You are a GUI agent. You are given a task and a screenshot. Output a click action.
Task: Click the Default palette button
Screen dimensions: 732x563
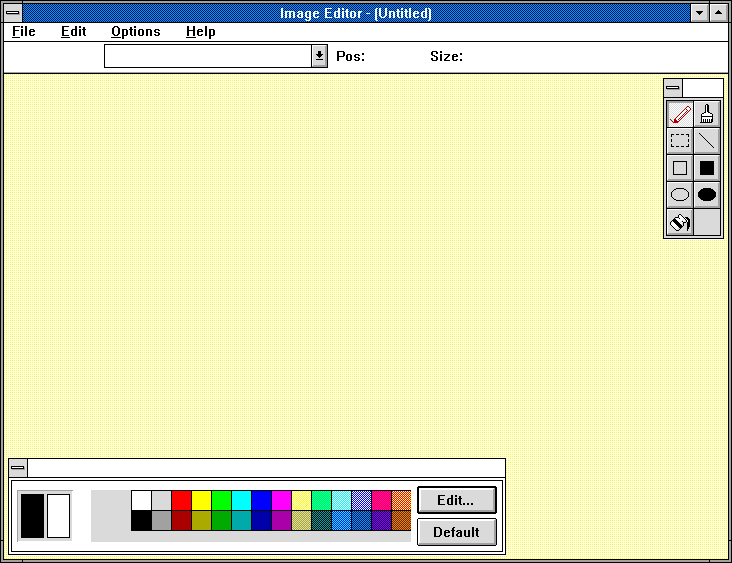pyautogui.click(x=456, y=532)
